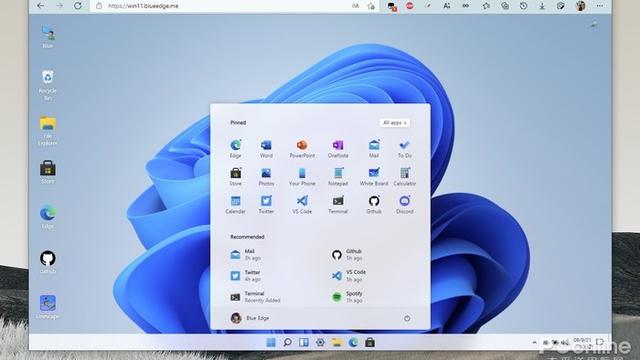The image size is (640, 360).
Task: Open OneNote pinned app
Action: (338, 148)
